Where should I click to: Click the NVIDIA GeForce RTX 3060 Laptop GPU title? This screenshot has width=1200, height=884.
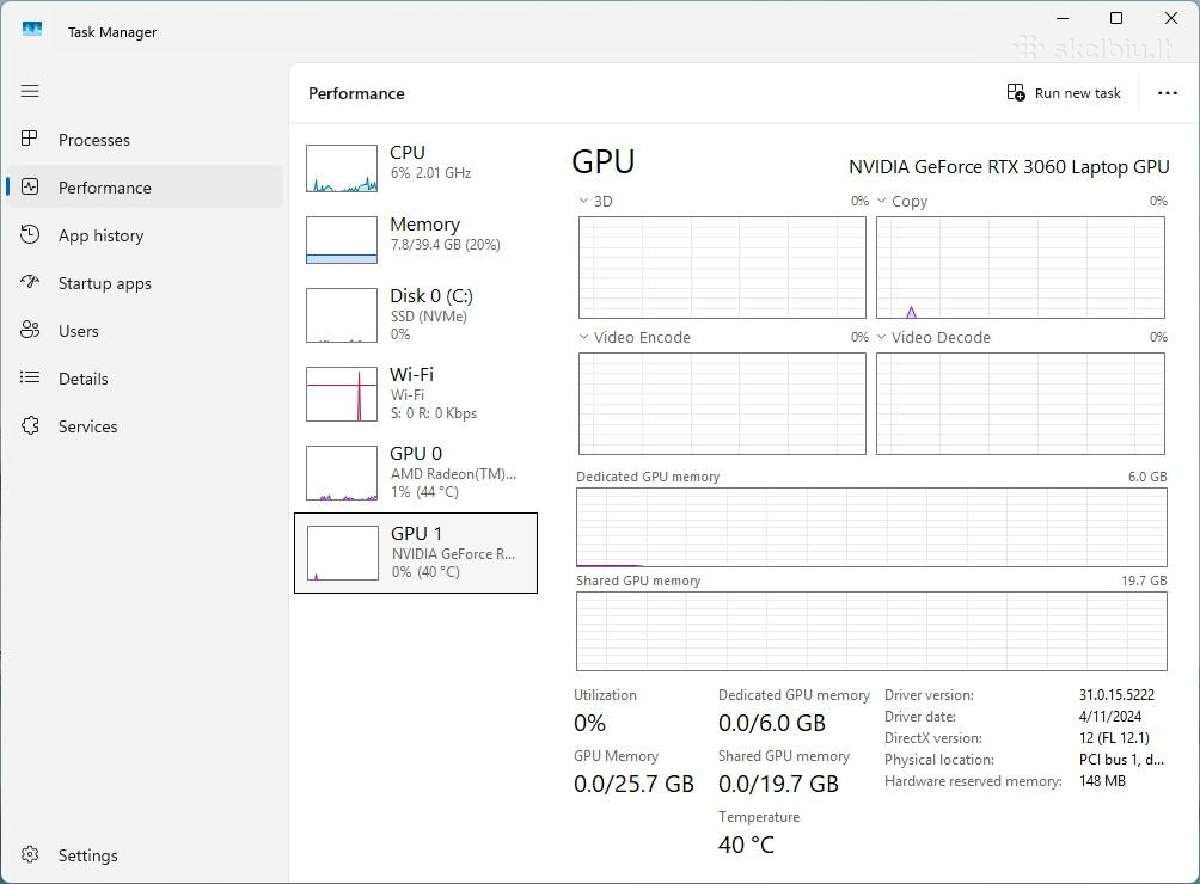[1009, 167]
